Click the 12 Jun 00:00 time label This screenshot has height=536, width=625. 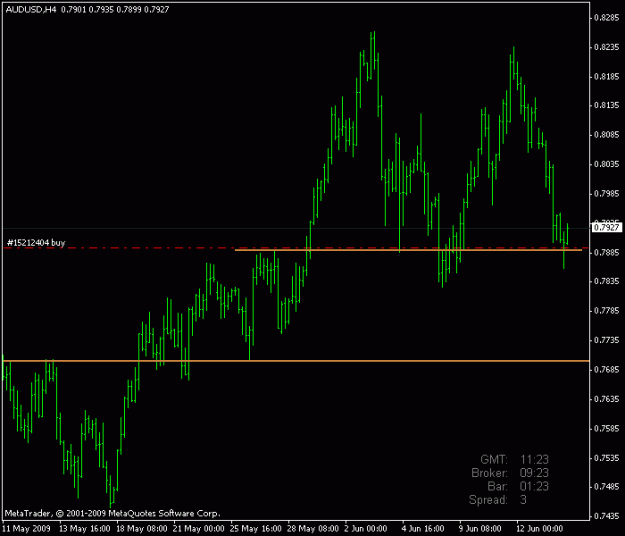tap(539, 529)
